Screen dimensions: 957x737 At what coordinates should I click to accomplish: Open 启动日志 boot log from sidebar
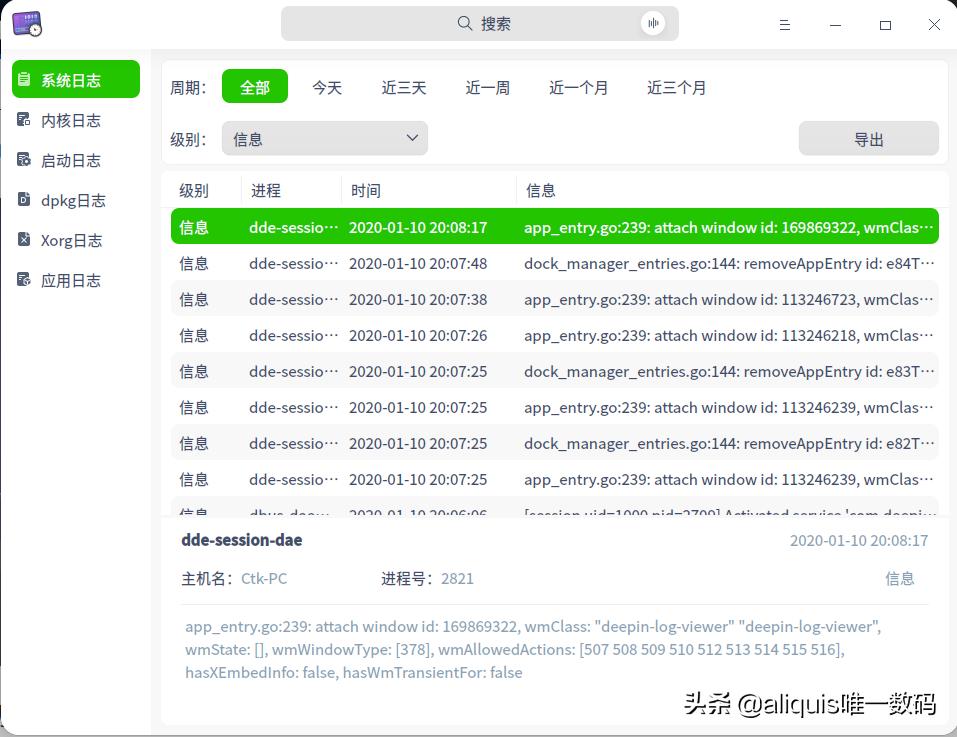[x=22, y=159]
